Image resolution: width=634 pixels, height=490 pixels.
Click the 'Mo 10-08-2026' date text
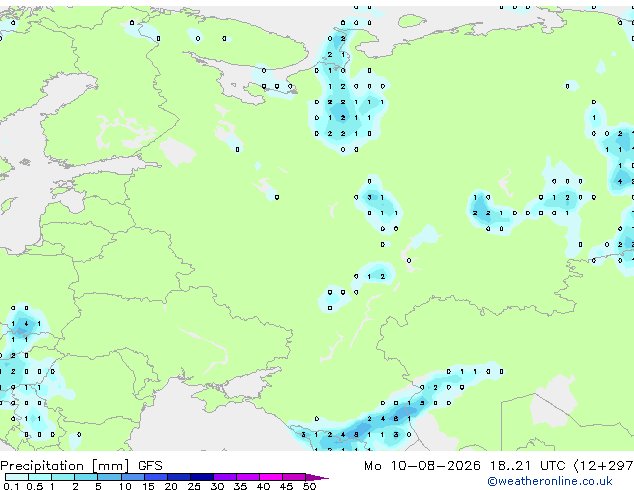[x=422, y=466]
